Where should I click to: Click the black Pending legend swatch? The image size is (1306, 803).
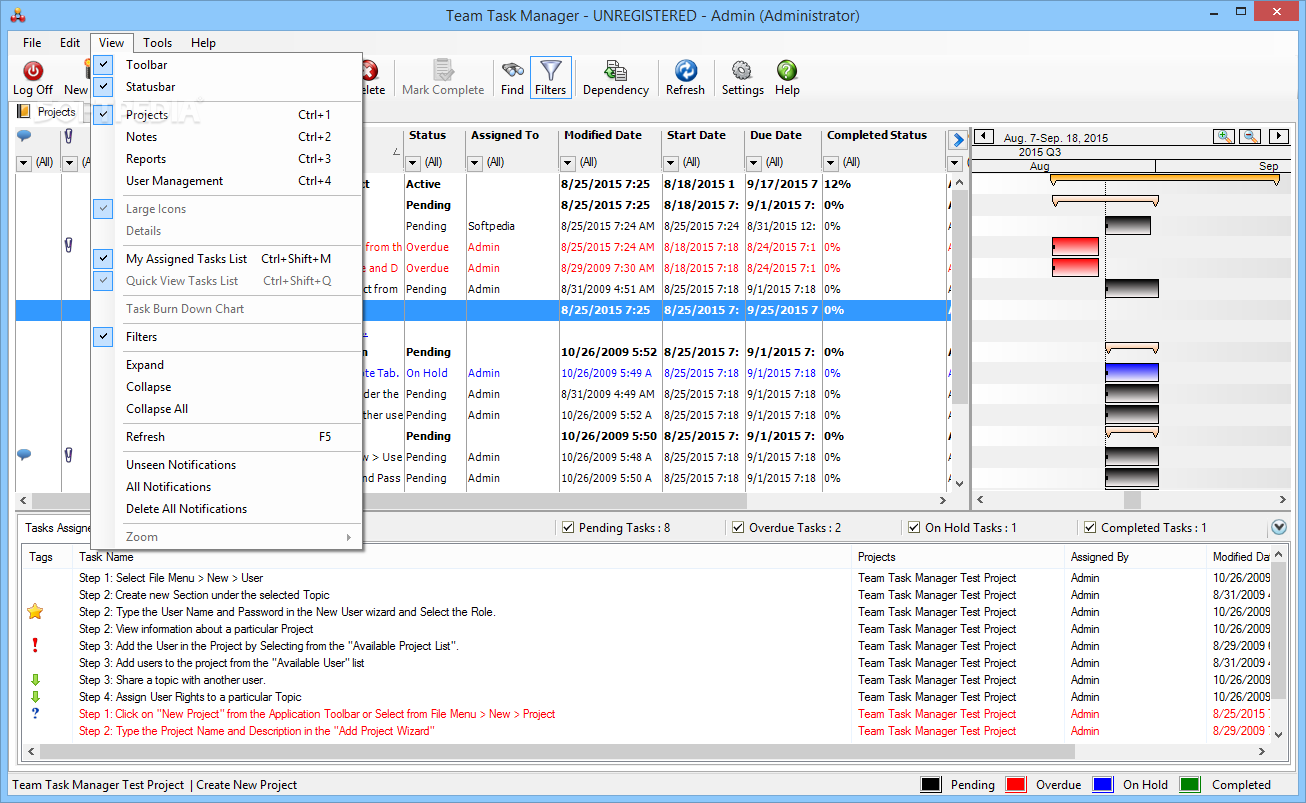coord(931,785)
